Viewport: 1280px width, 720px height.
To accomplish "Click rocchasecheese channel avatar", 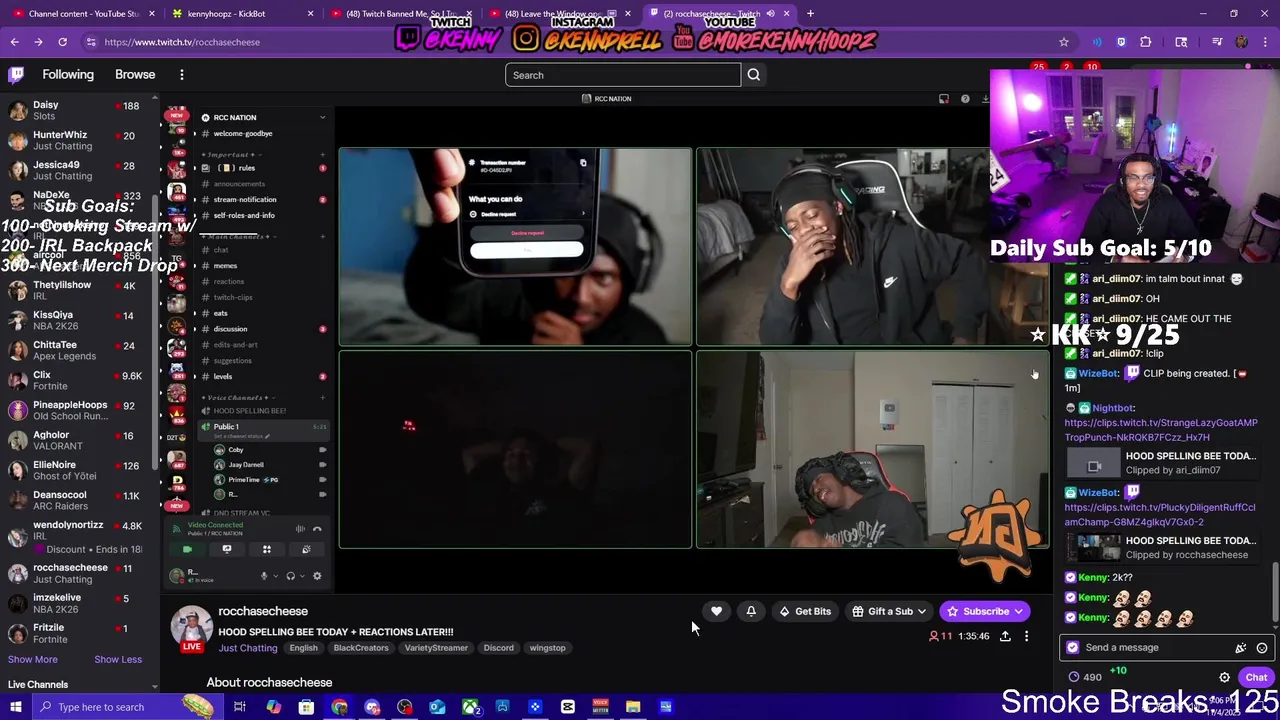I will [x=191, y=628].
